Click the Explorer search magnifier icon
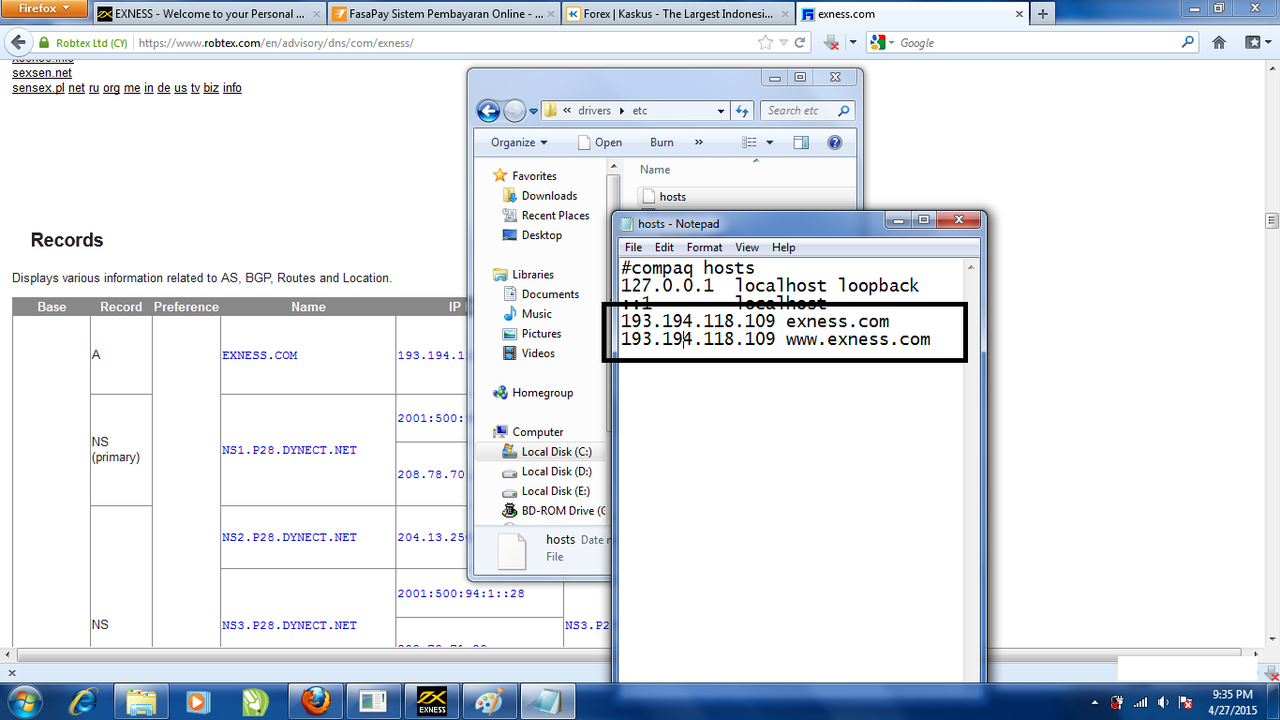This screenshot has width=1280, height=720. (843, 111)
